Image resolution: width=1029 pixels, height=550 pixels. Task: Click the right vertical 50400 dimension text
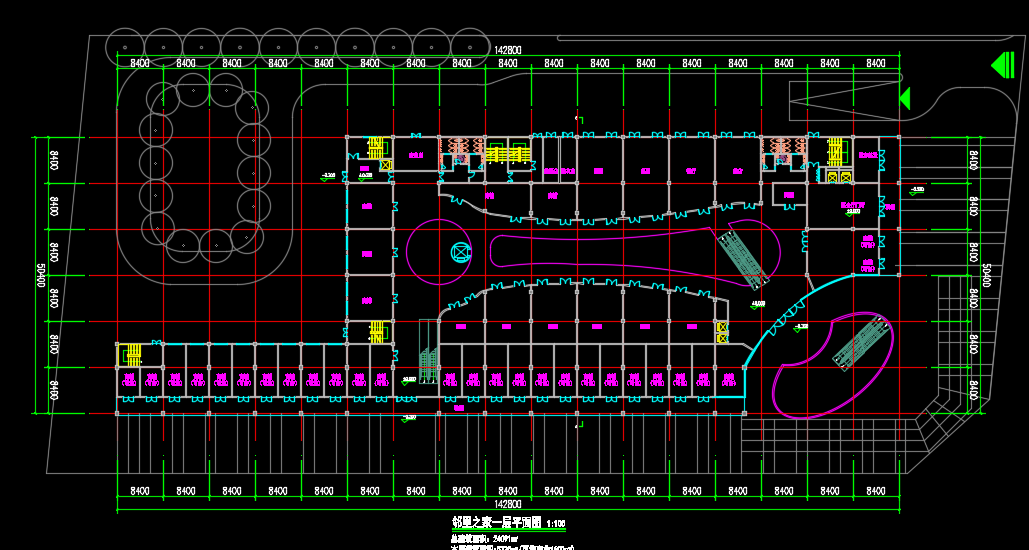click(986, 275)
